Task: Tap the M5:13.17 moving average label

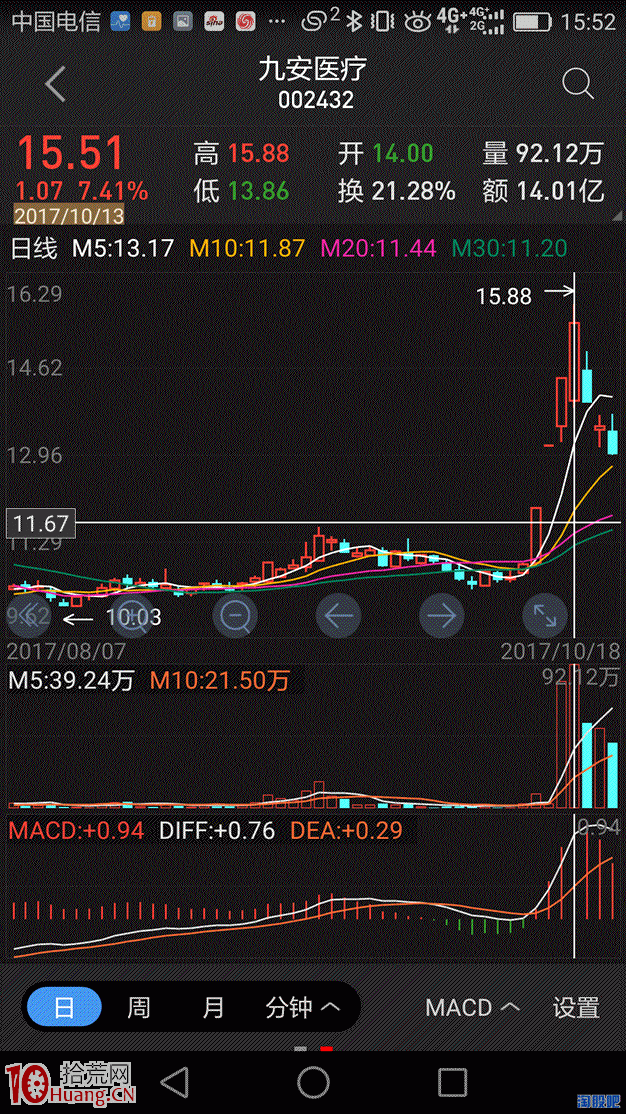Action: [124, 248]
